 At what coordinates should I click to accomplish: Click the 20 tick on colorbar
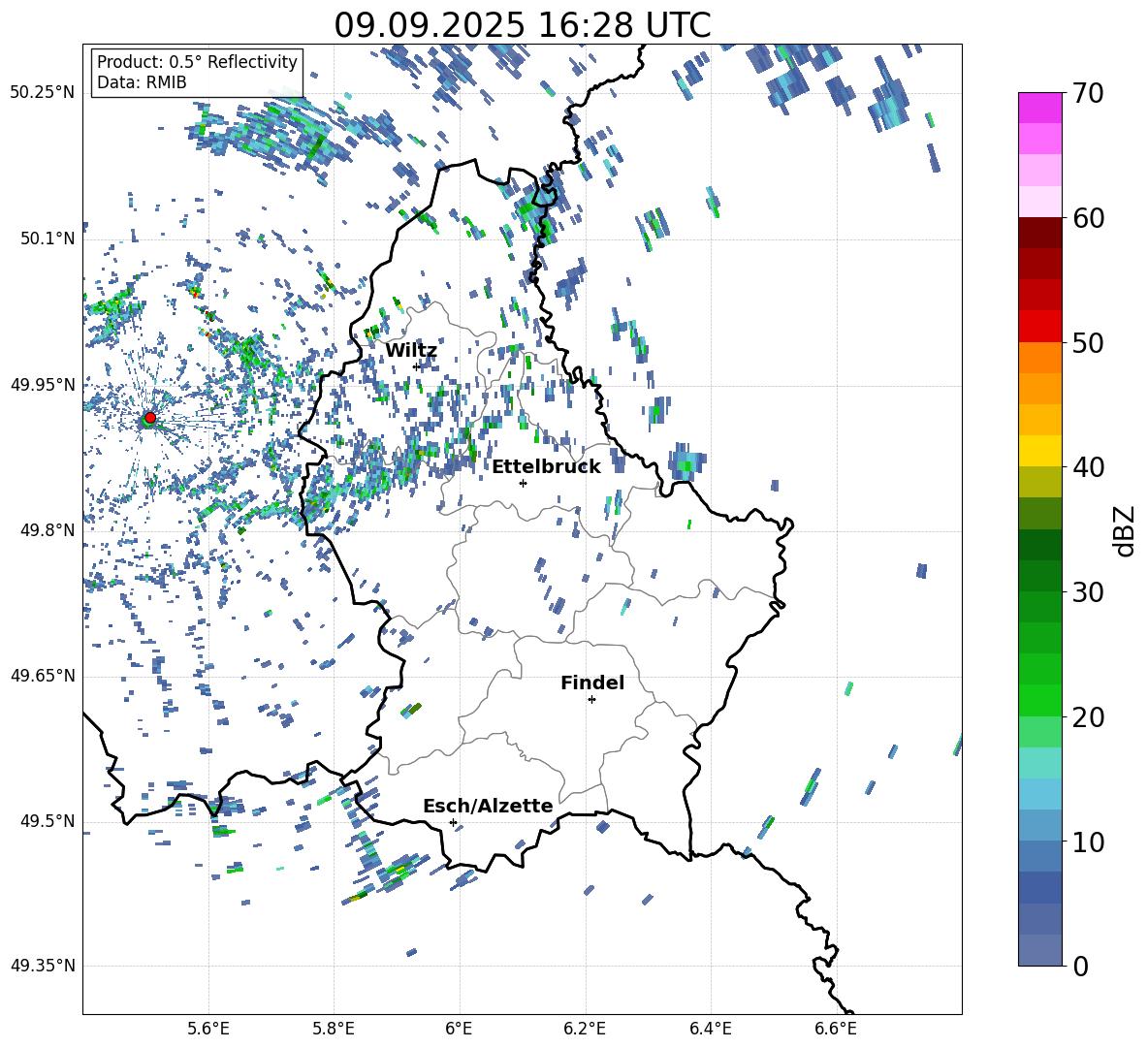coord(1088,717)
